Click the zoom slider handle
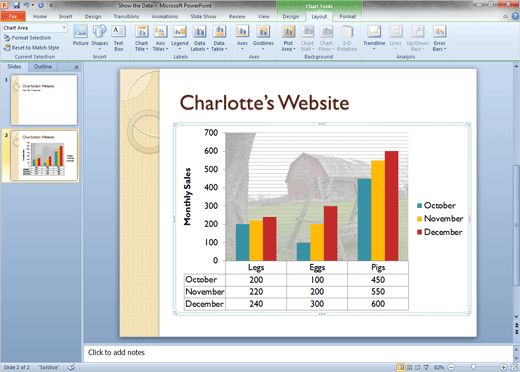The width and height of the screenshot is (520, 372). coord(473,367)
